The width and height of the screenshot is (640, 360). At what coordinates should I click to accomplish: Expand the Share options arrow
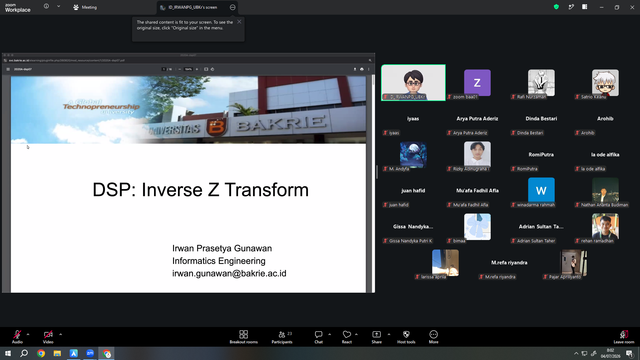point(389,334)
